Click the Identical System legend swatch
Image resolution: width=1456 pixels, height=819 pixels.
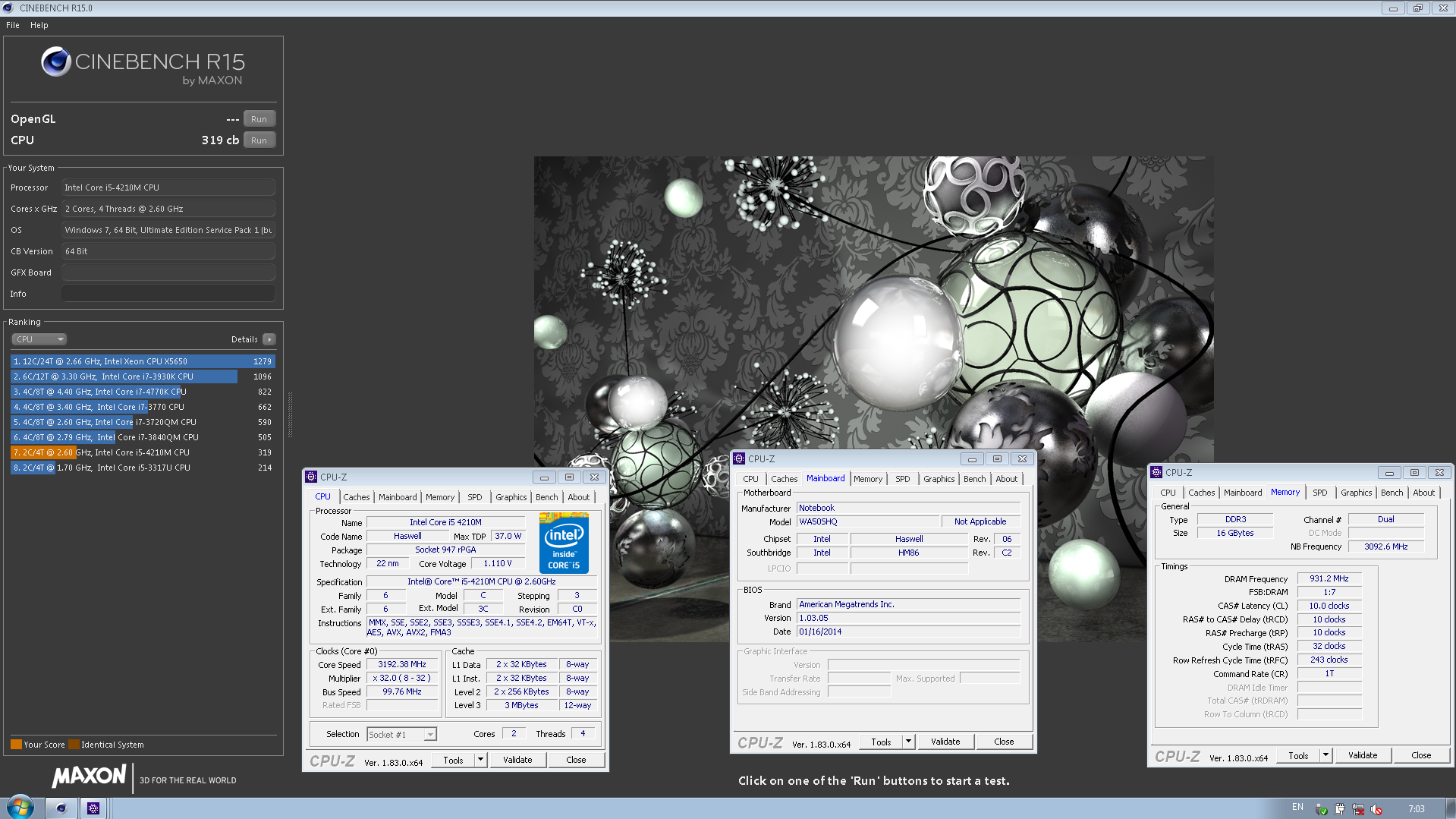(74, 745)
